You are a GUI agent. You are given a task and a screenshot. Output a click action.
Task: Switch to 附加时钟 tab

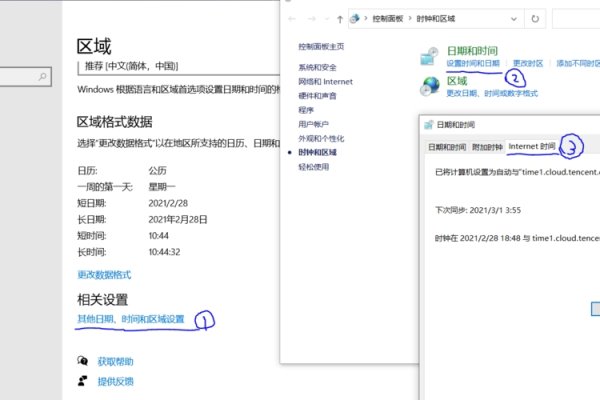(487, 147)
